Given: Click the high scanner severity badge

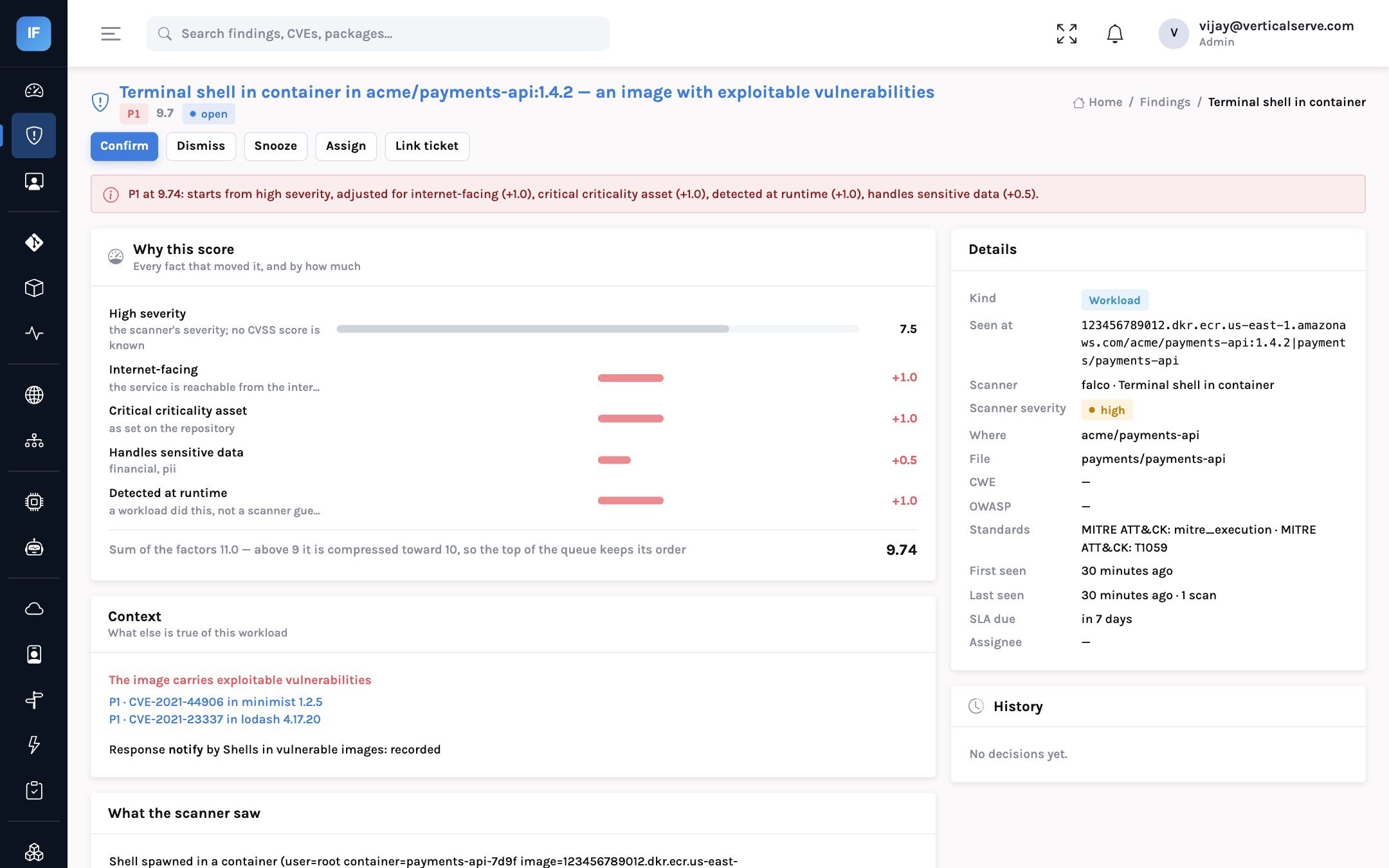Looking at the screenshot, I should (x=1107, y=410).
